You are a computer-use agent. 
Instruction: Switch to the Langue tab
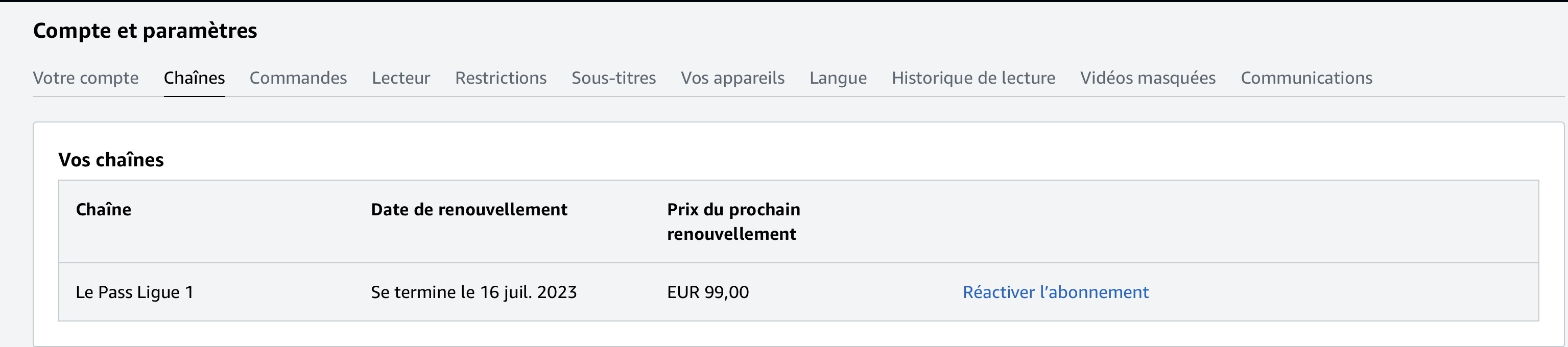tap(838, 78)
